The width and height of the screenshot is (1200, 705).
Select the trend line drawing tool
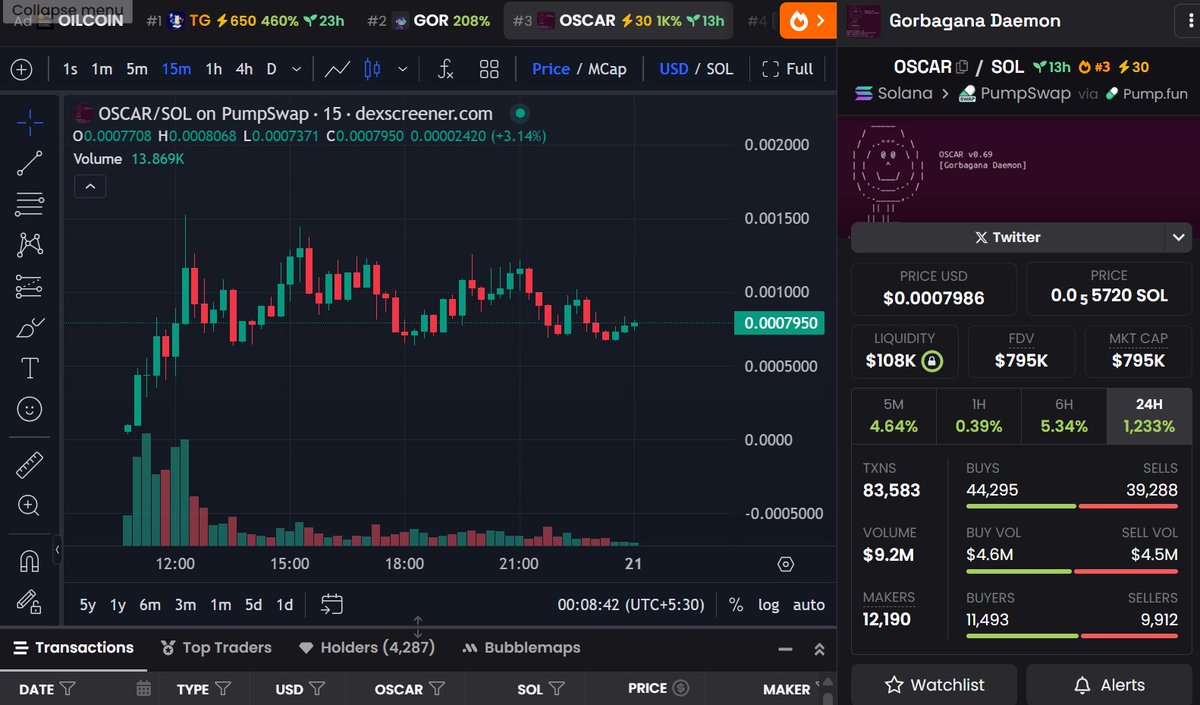(x=30, y=163)
